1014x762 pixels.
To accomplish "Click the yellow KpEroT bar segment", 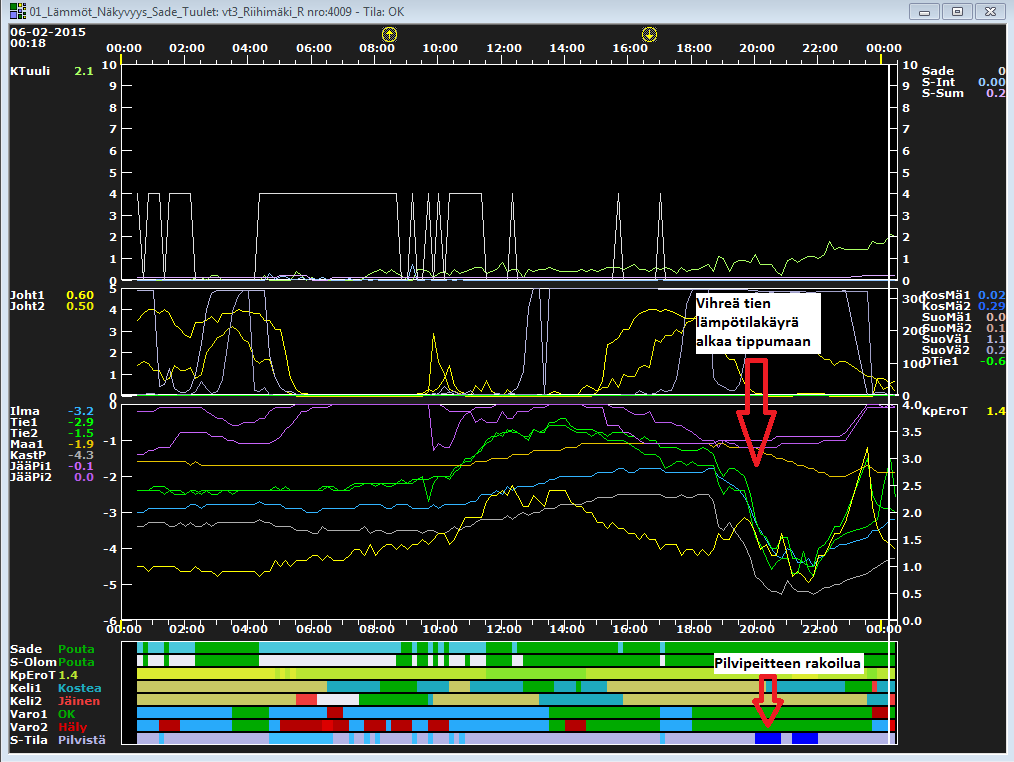I will 206,673.
